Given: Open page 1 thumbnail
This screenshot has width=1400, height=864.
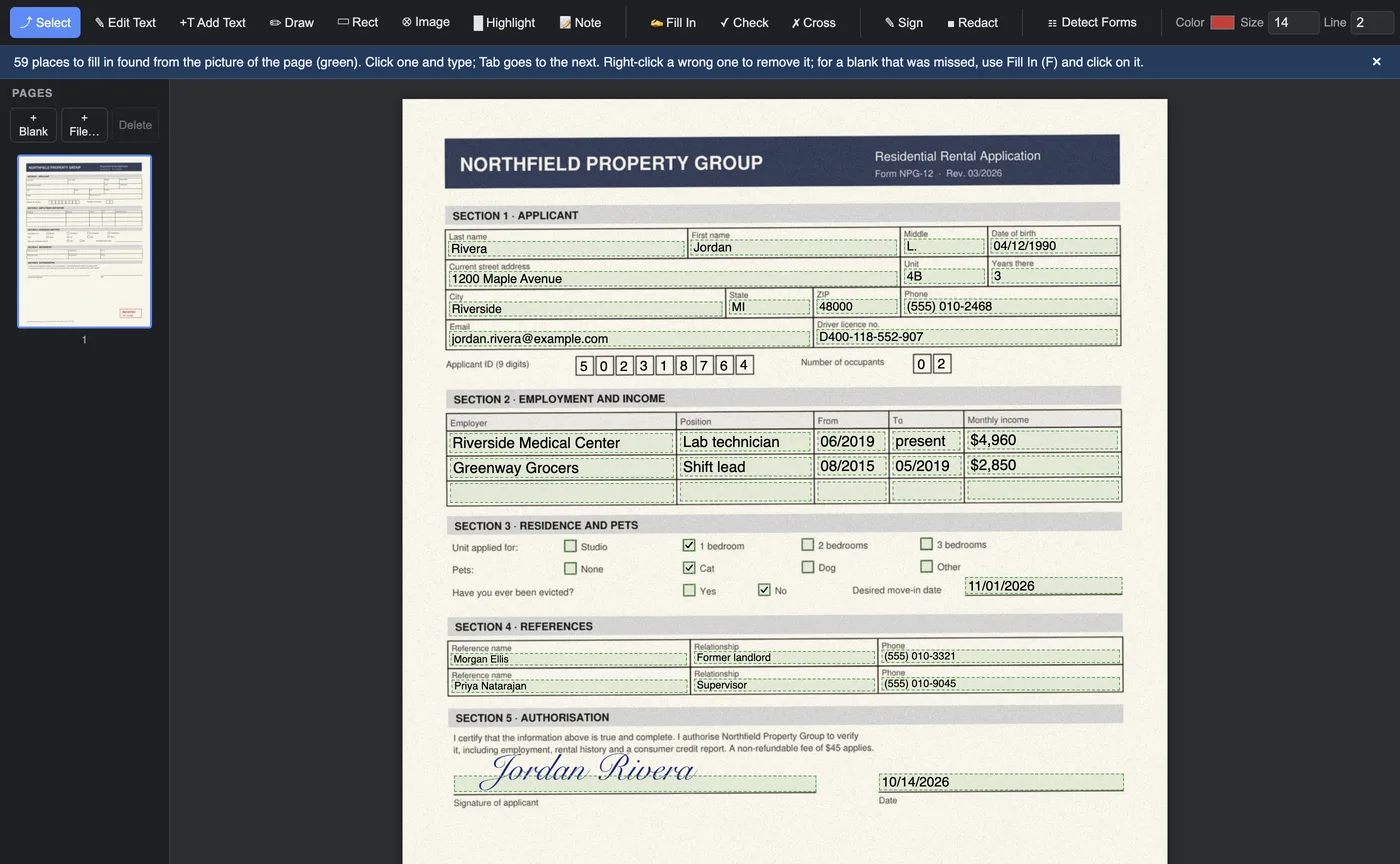Looking at the screenshot, I should (84, 241).
